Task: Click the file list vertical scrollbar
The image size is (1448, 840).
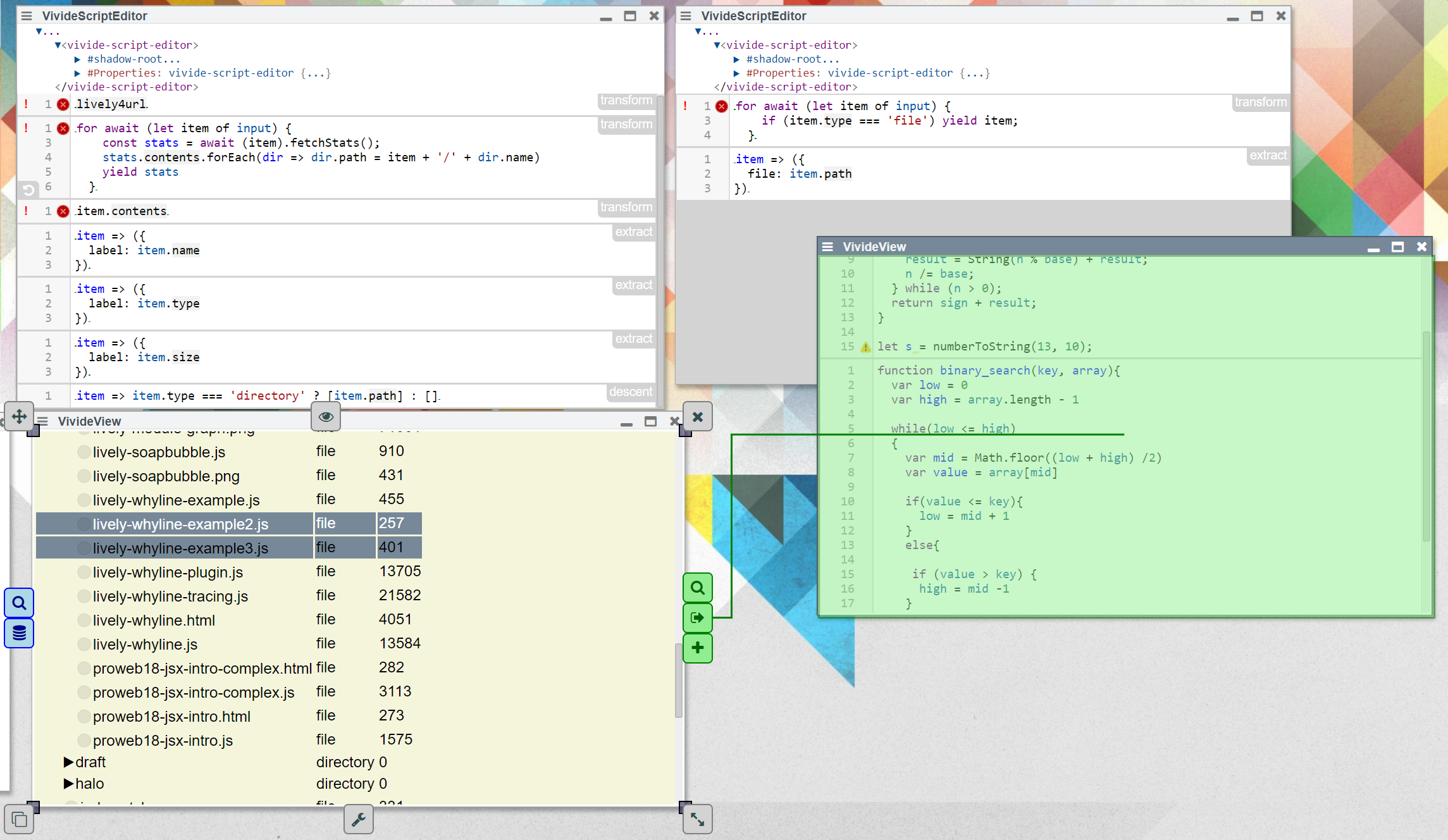Action: tap(678, 680)
